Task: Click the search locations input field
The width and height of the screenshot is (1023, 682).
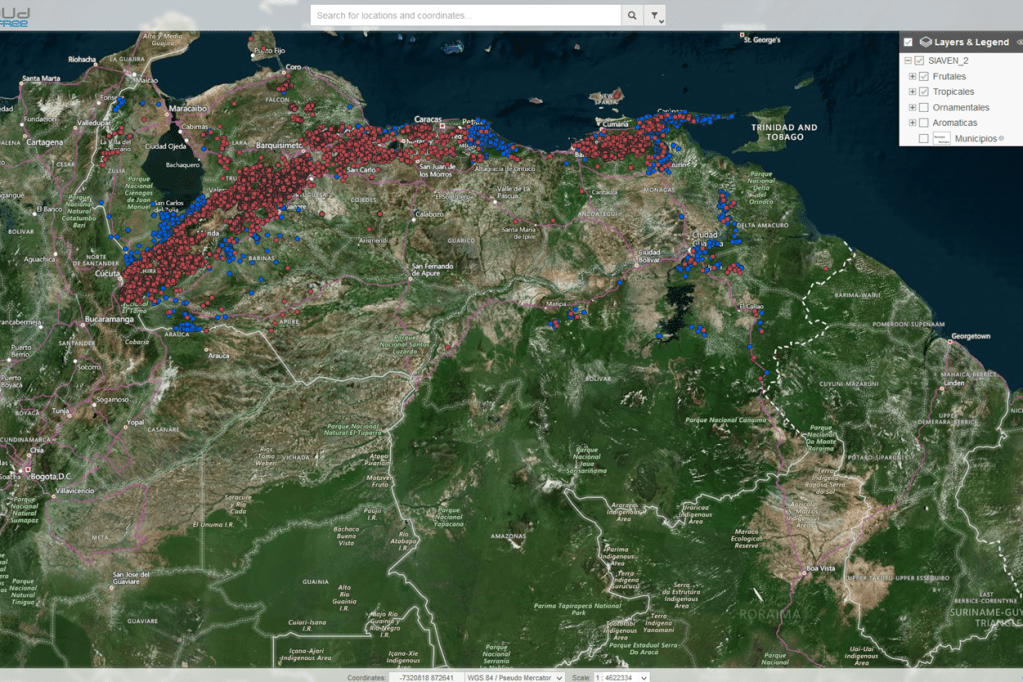Action: click(465, 16)
